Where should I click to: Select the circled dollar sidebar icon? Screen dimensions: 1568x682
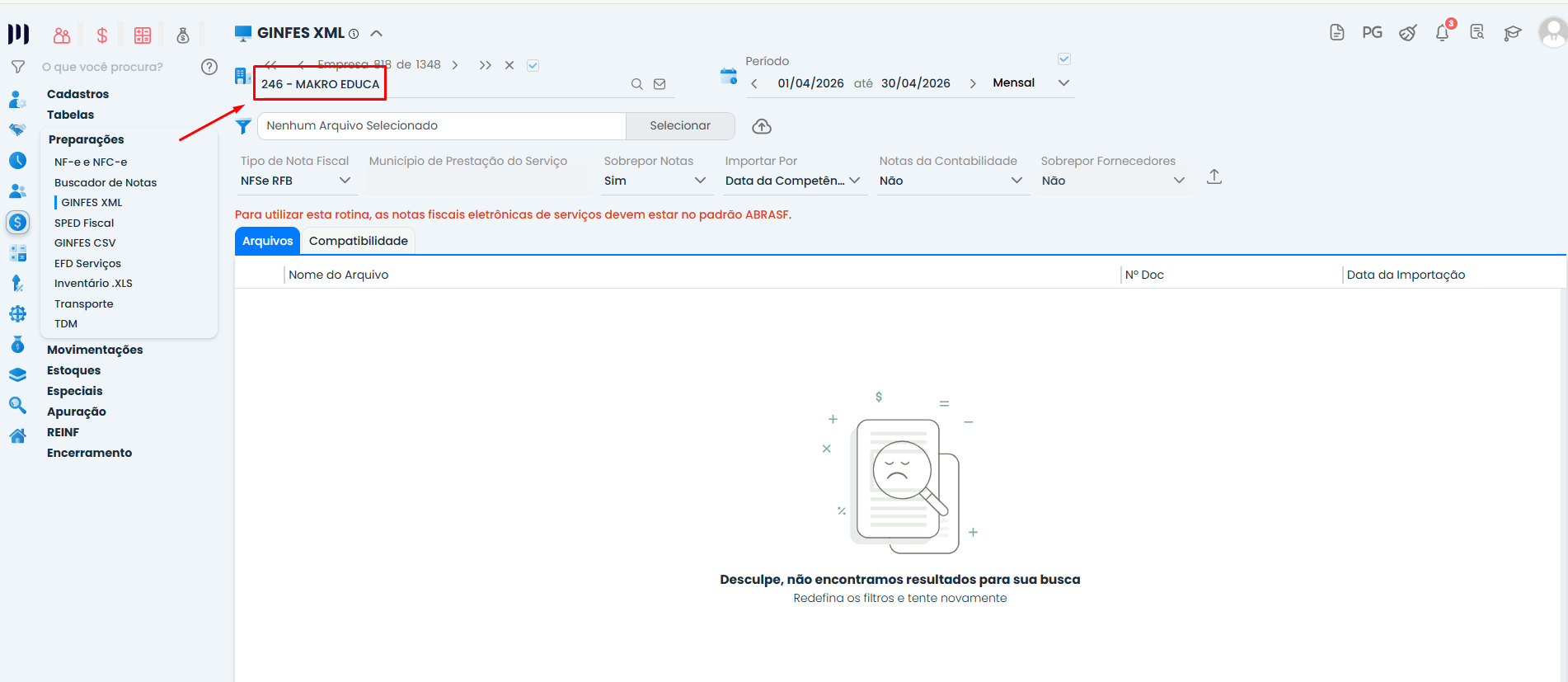[x=17, y=222]
